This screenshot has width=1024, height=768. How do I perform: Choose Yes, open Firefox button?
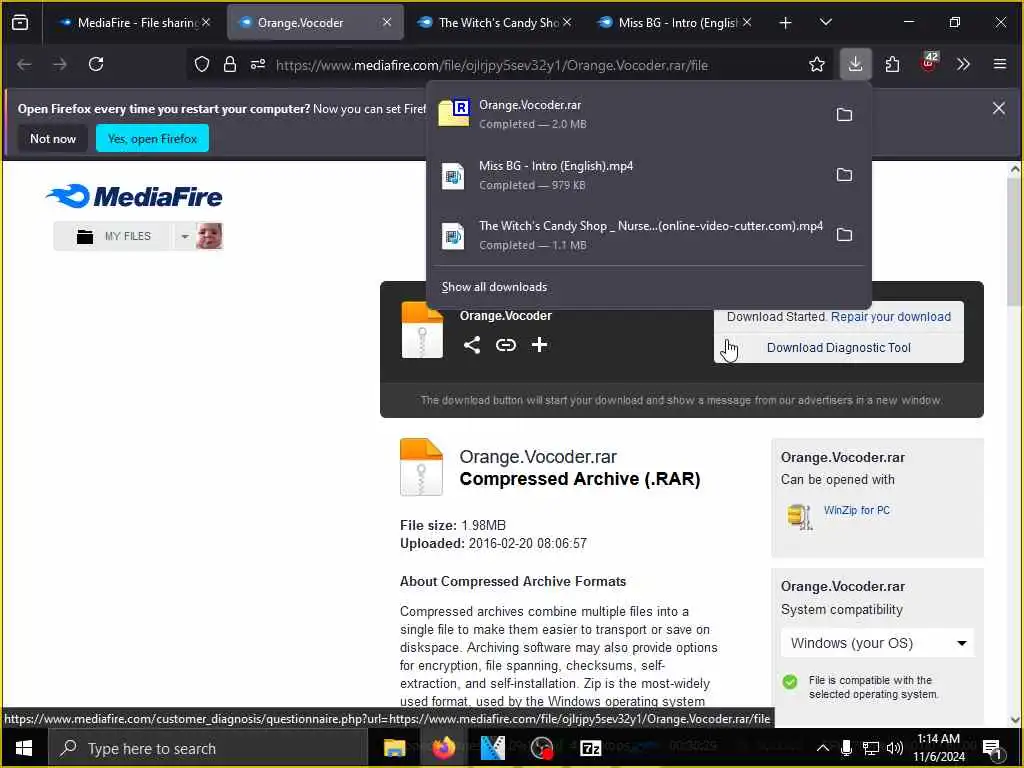pyautogui.click(x=152, y=138)
